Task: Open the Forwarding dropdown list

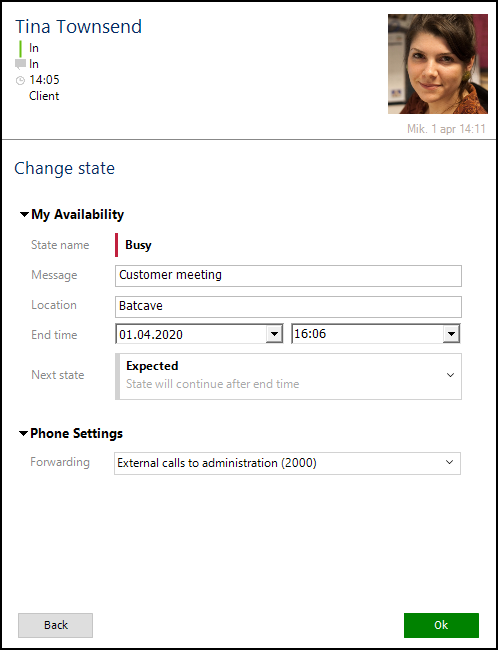Action: 287,463
